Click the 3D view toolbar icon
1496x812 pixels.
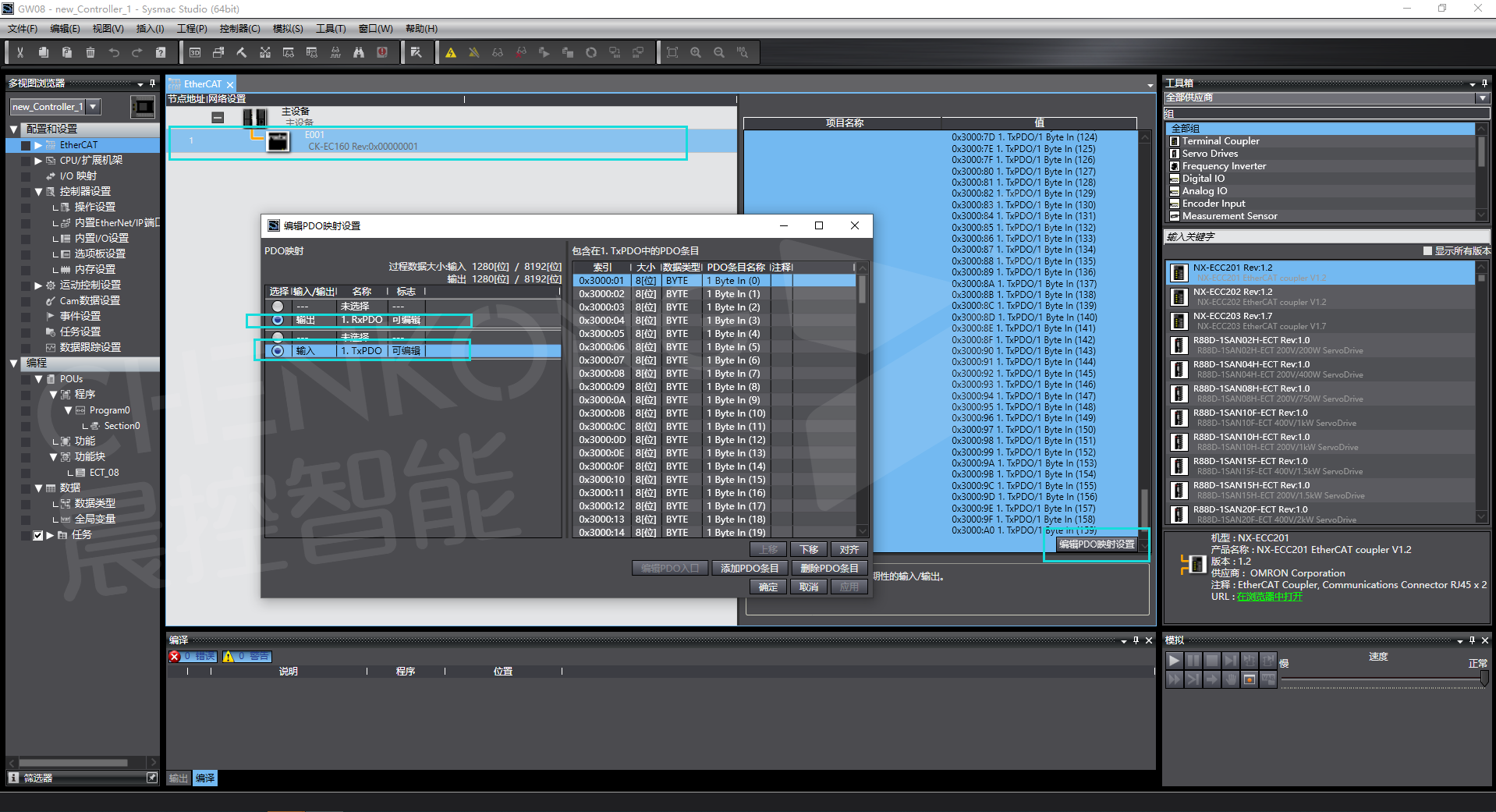coord(195,53)
